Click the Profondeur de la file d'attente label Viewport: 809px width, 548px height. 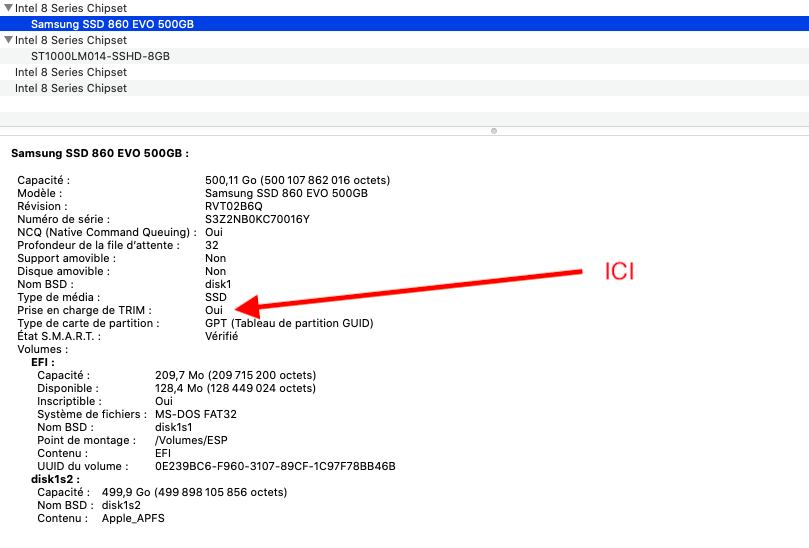coord(99,245)
